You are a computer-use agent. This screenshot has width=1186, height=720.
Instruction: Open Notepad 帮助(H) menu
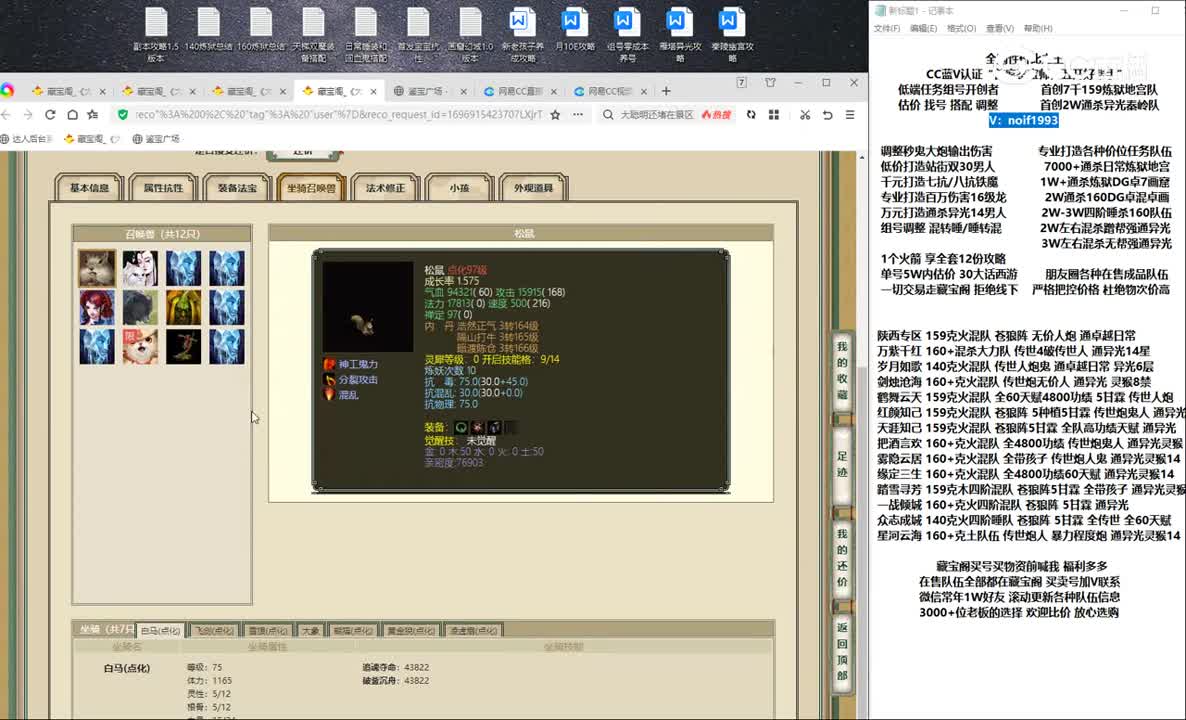tap(1038, 28)
